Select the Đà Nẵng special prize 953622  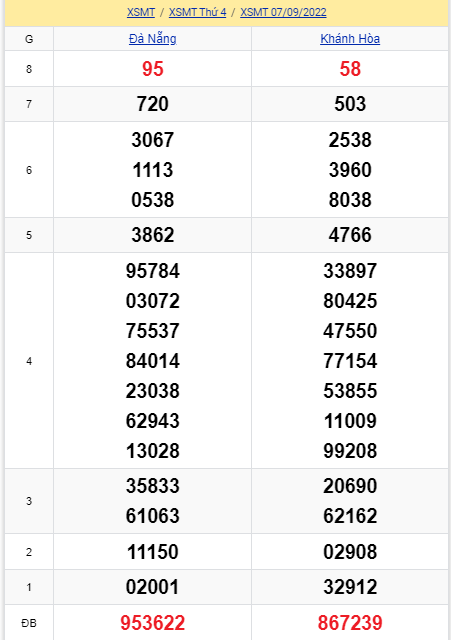coord(153,623)
